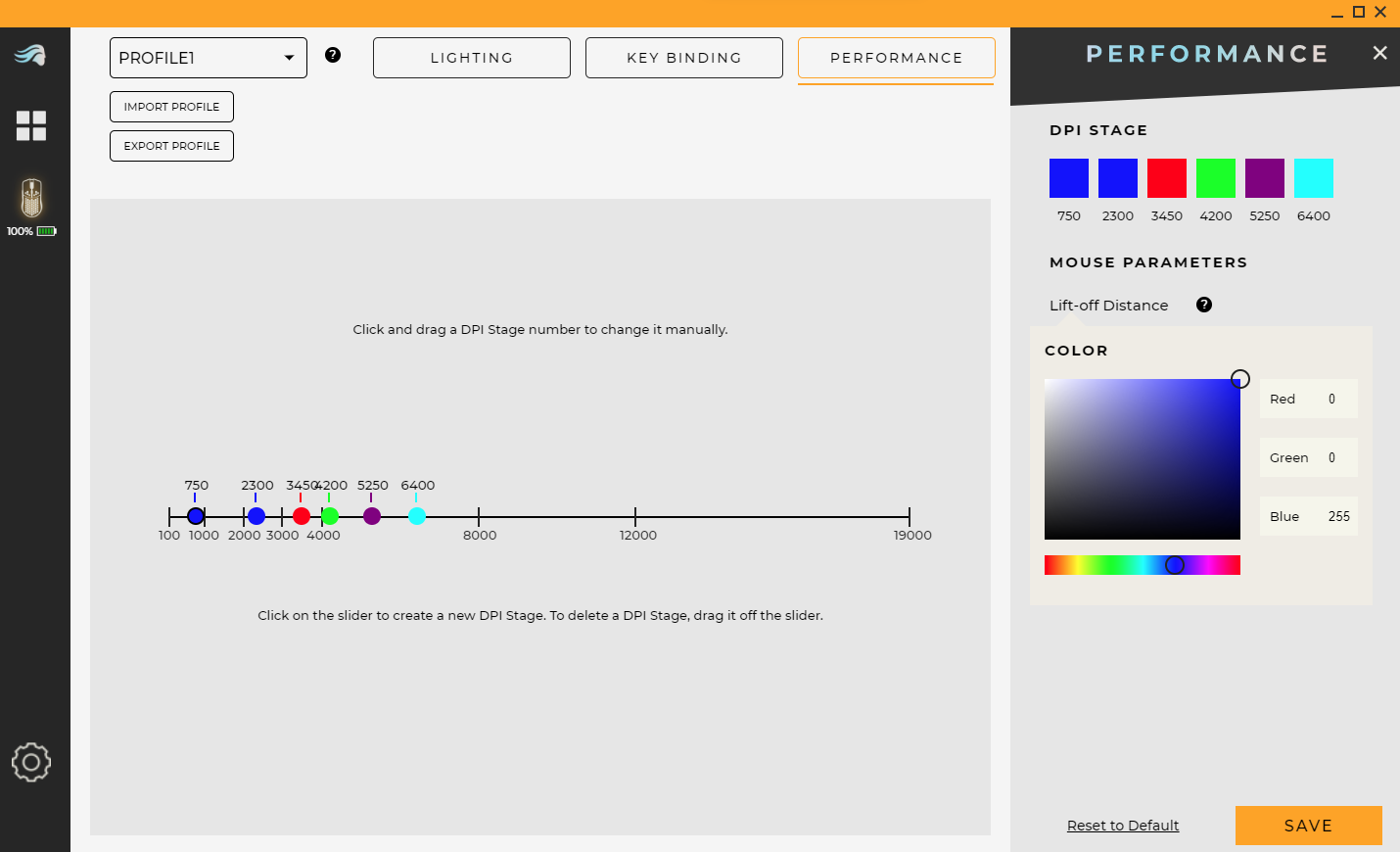Select the mouse device icon in sidebar

tap(31, 198)
